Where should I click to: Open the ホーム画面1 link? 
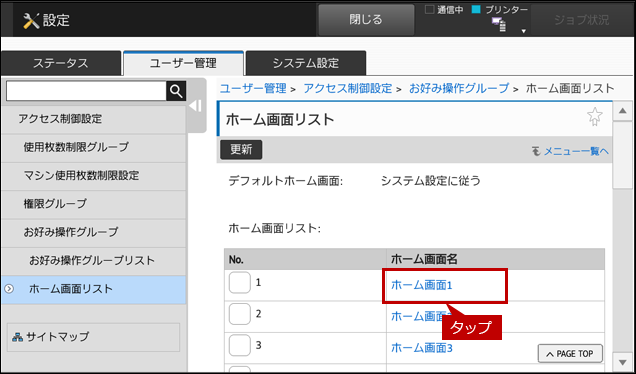[421, 286]
